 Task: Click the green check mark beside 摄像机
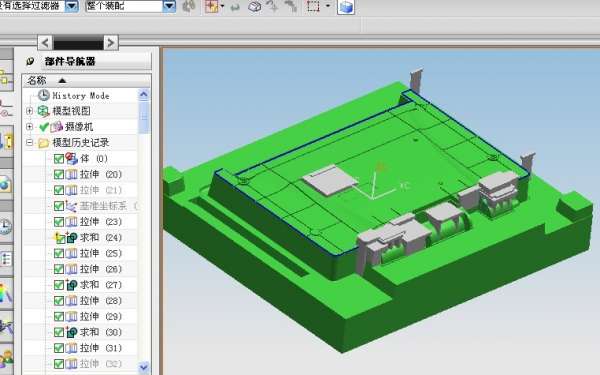click(x=44, y=127)
